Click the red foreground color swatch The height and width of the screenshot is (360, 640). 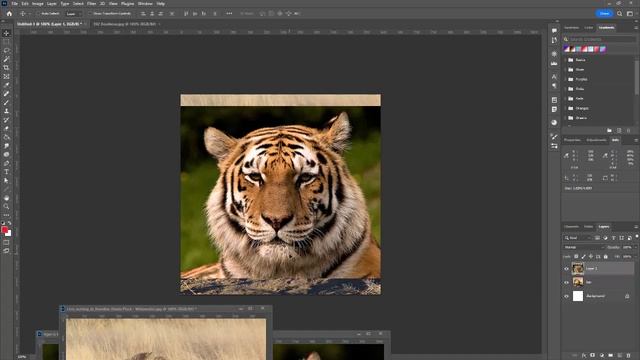4,230
